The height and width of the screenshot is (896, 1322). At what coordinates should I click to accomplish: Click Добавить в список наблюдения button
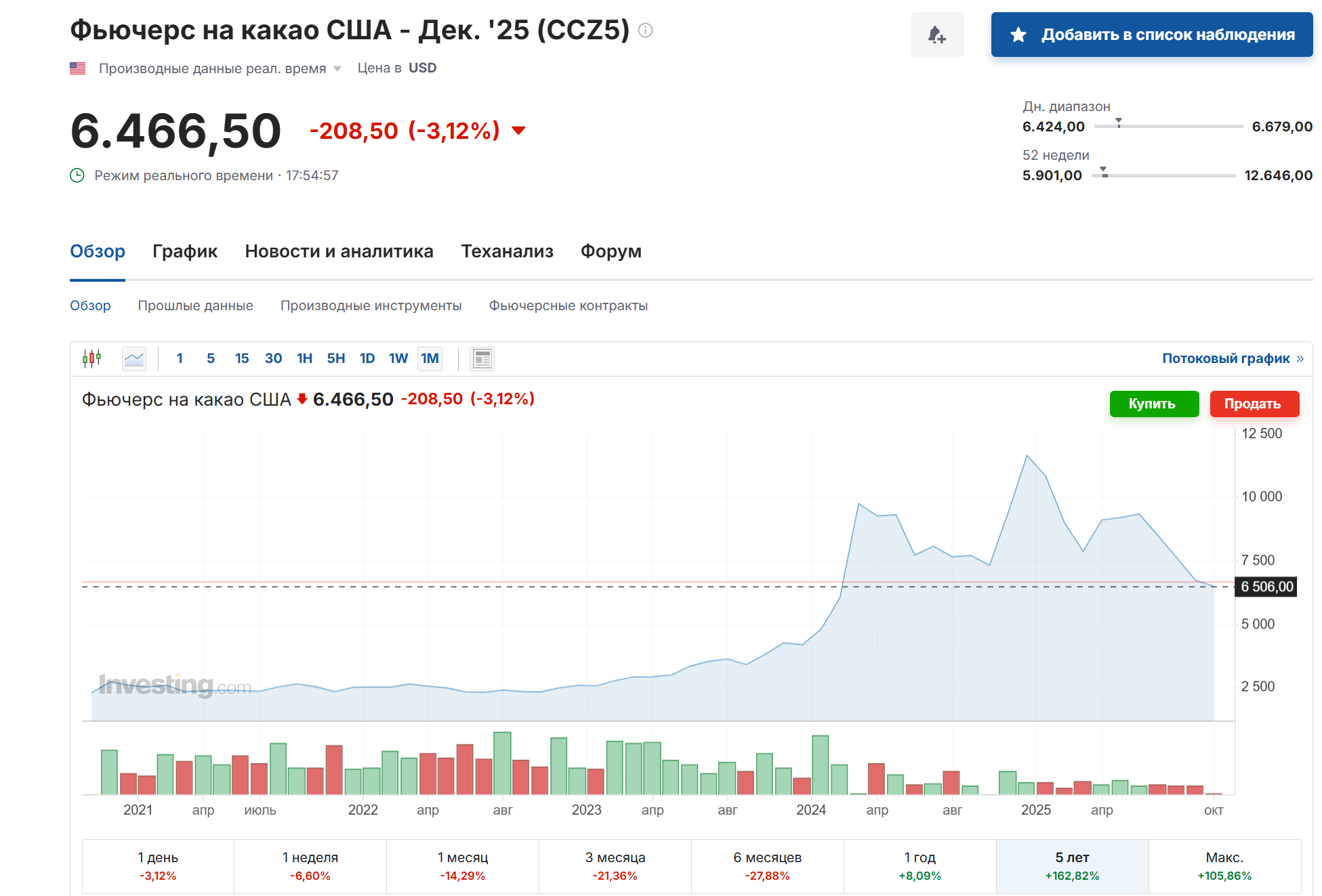pyautogui.click(x=1151, y=35)
